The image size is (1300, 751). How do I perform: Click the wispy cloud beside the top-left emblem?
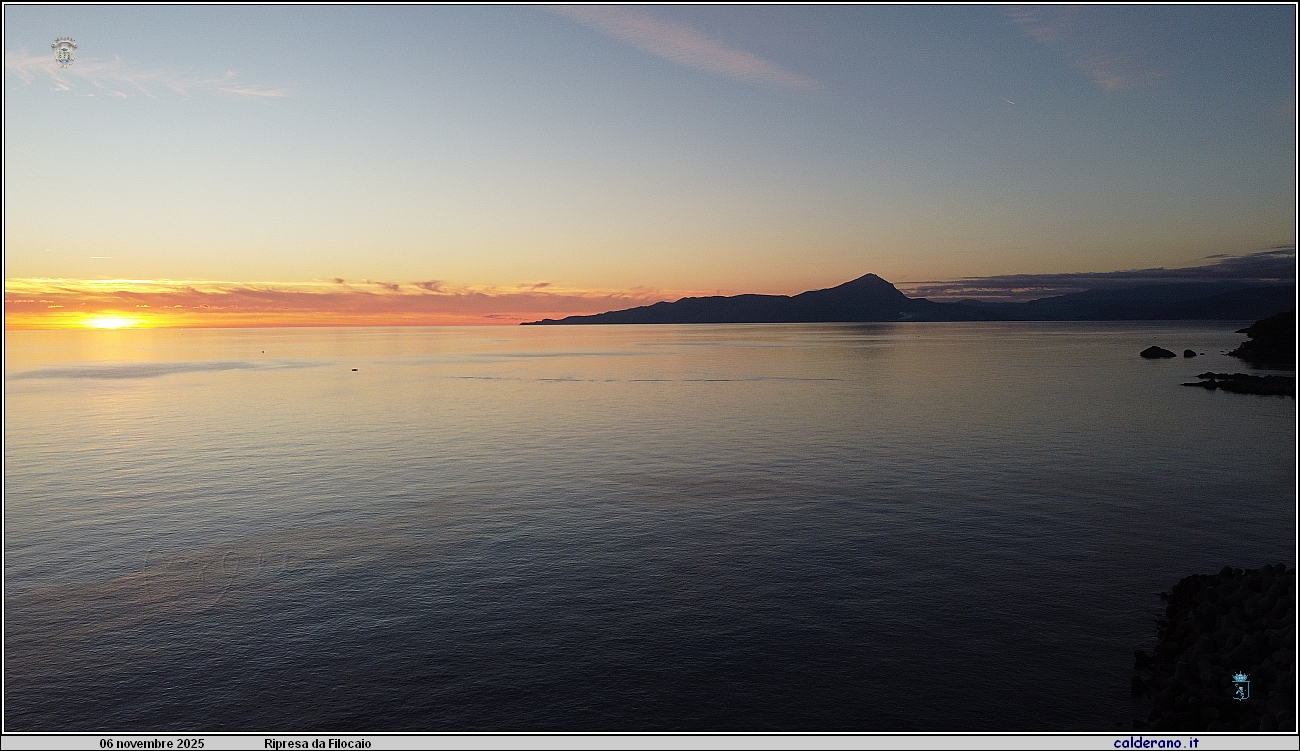click(x=150, y=80)
